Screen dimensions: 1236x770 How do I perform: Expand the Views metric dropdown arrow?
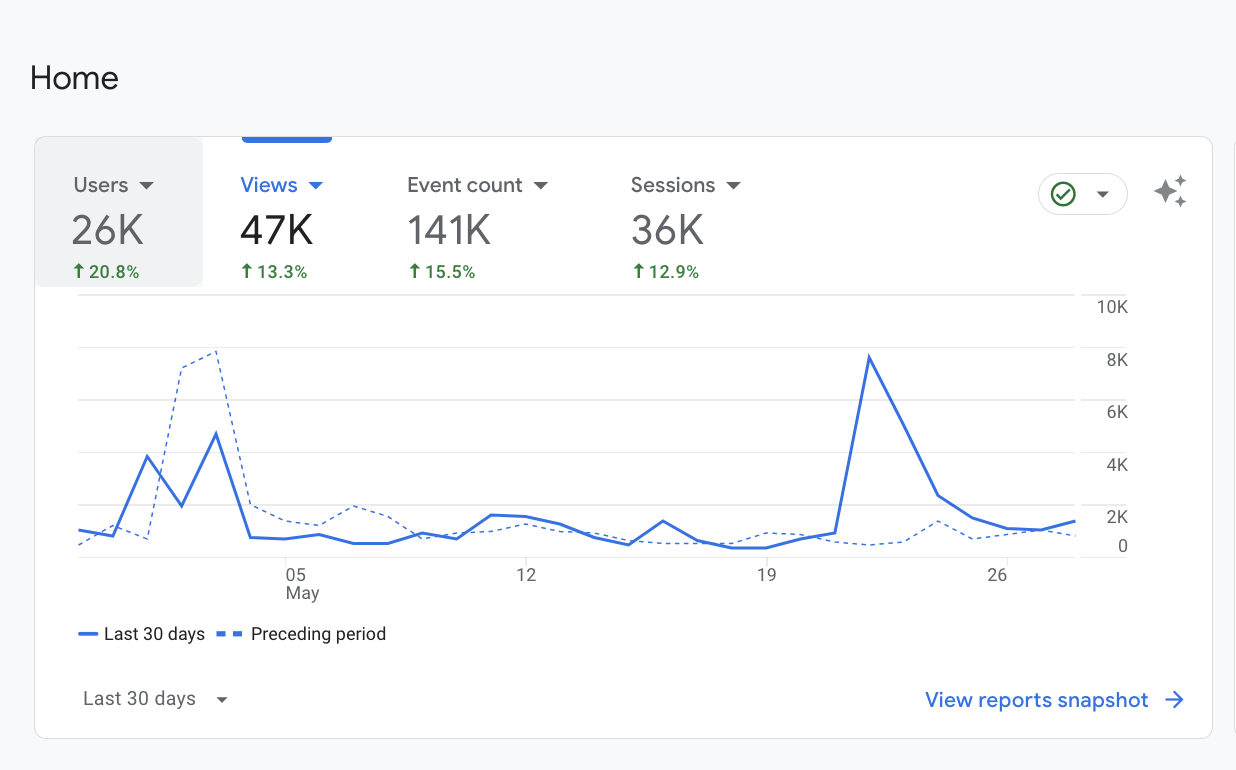click(316, 186)
